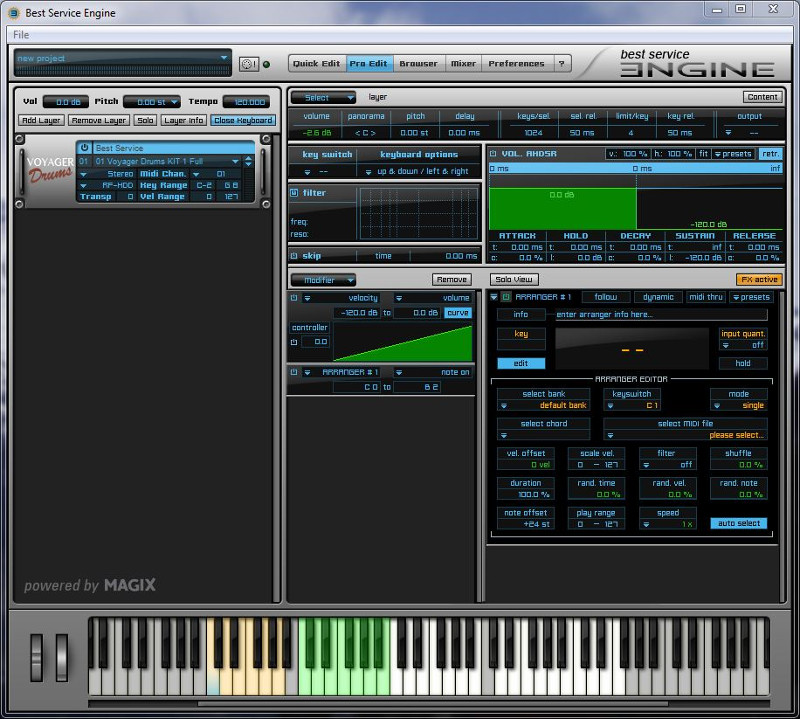
Task: Toggle VOL. AHDSR power icon
Action: click(493, 154)
